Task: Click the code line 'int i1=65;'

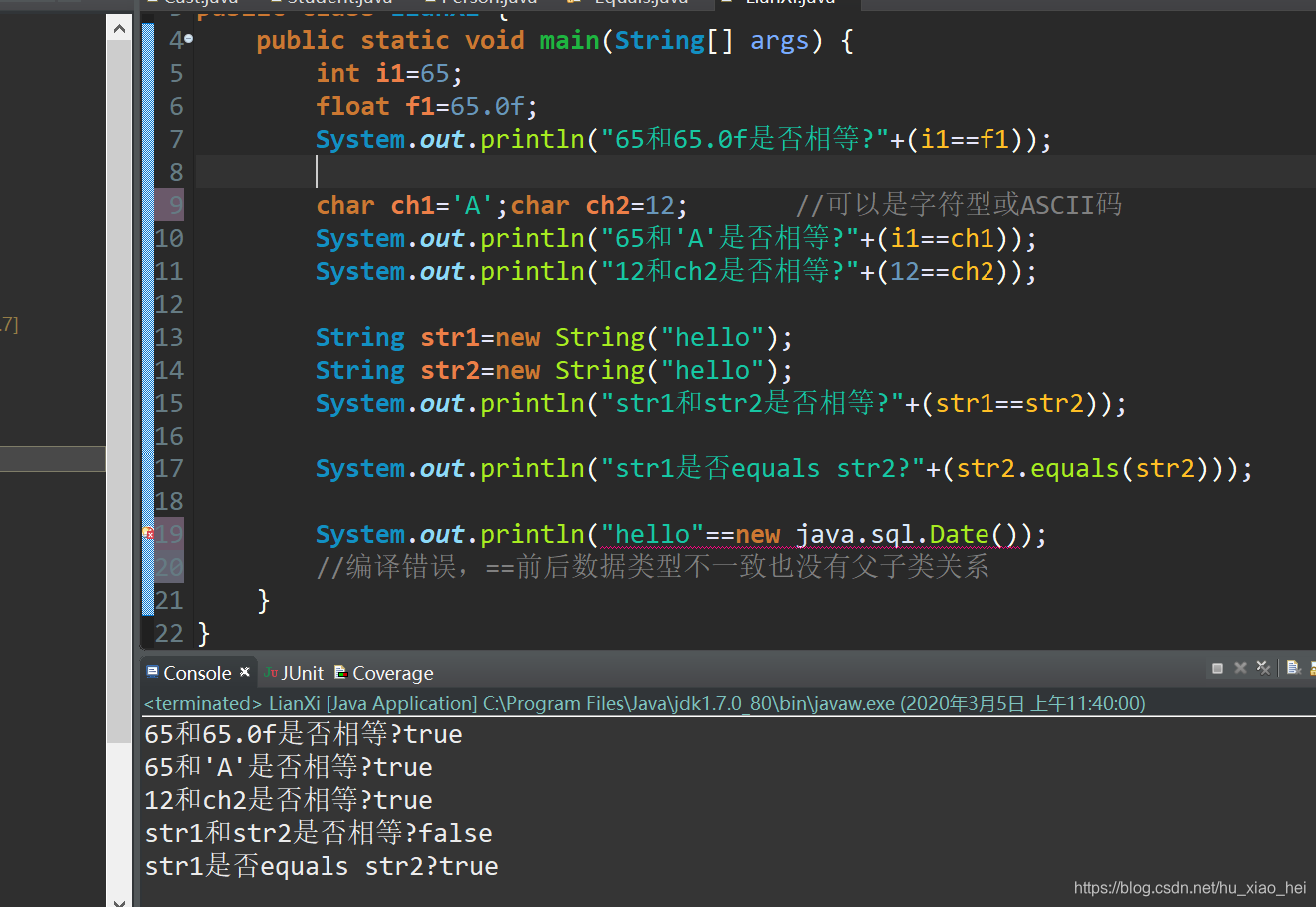Action: [389, 73]
